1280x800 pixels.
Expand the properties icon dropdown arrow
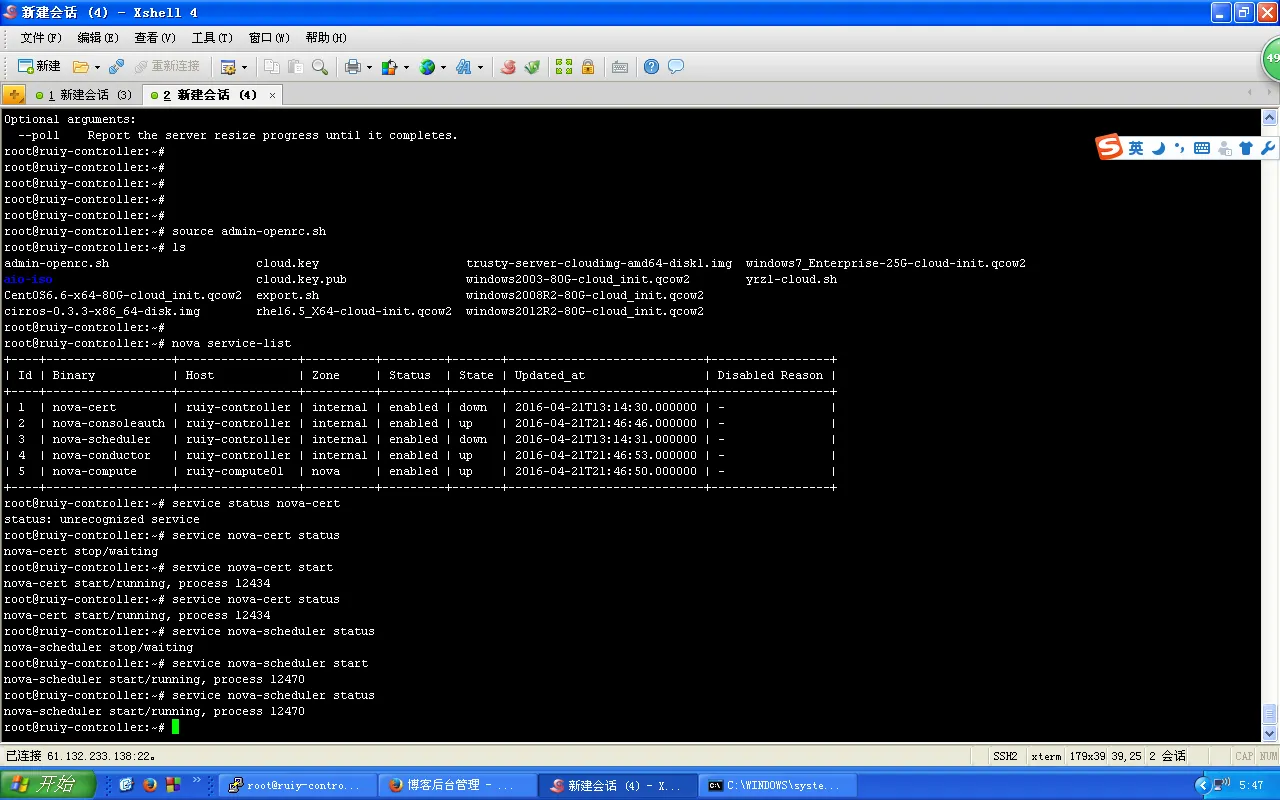pos(244,67)
